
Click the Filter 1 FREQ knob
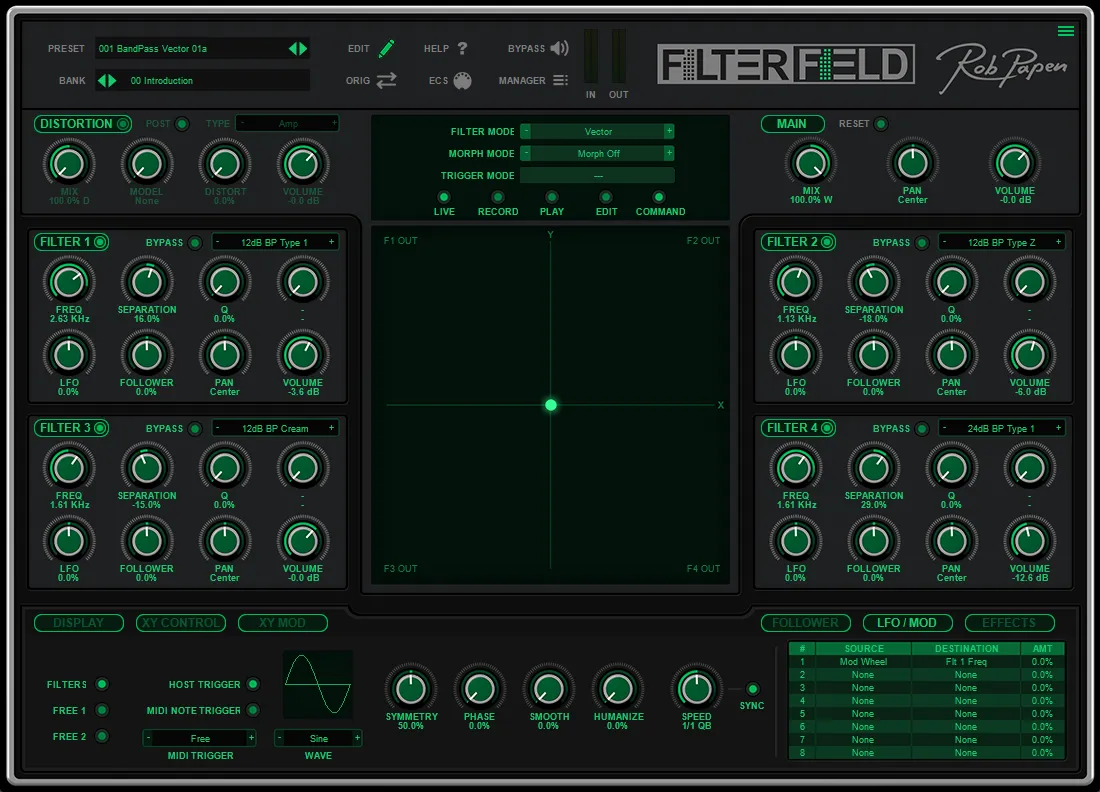pyautogui.click(x=69, y=282)
